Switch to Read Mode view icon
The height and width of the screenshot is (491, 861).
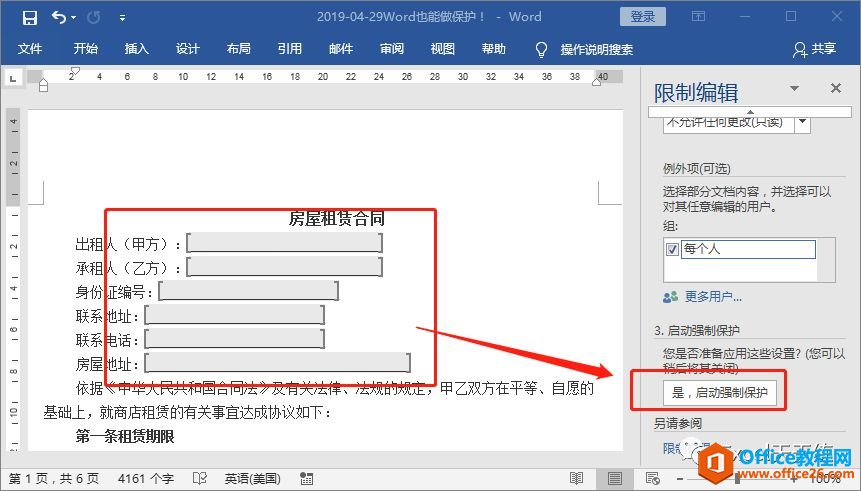[x=577, y=478]
